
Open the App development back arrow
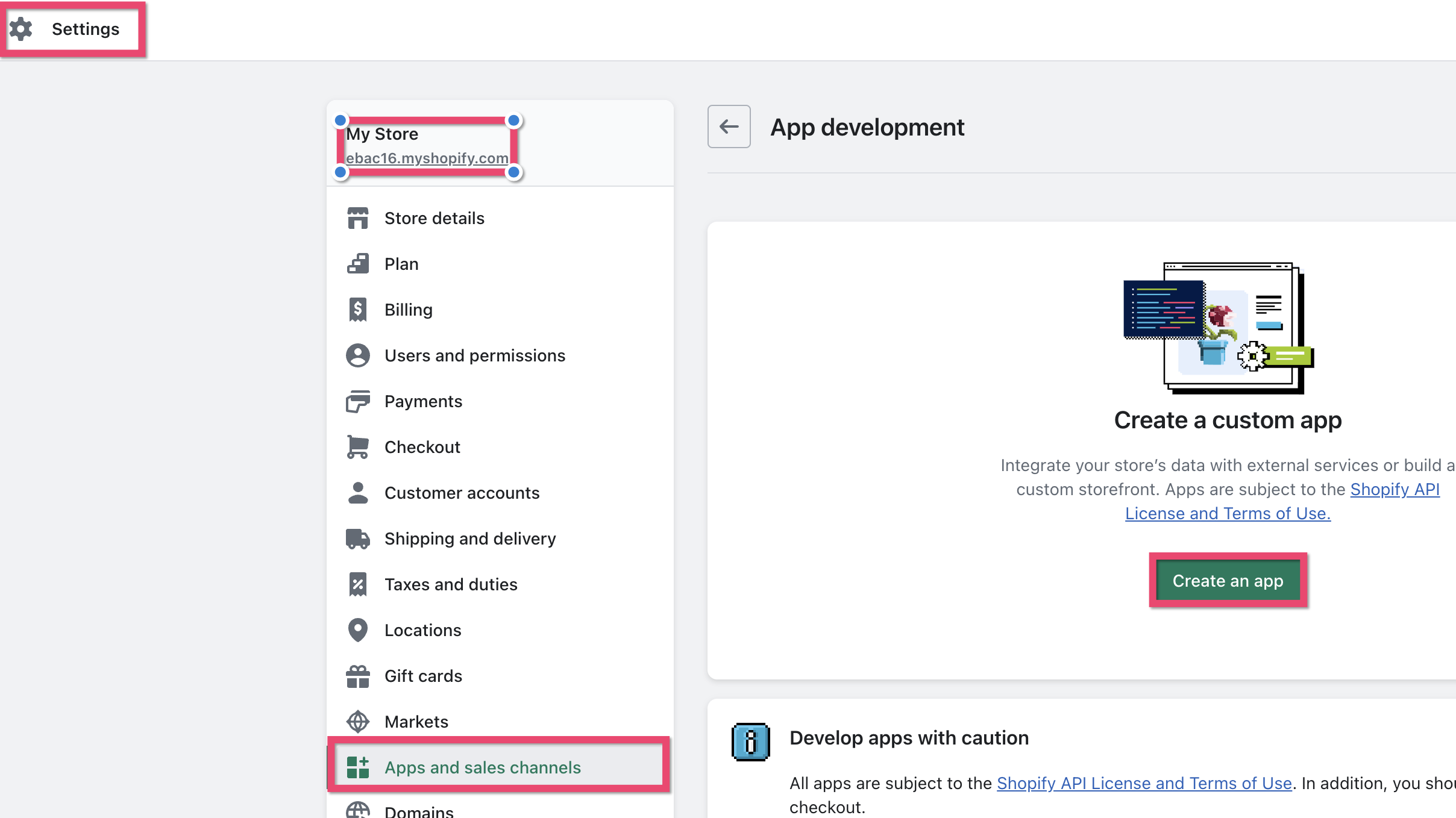728,126
